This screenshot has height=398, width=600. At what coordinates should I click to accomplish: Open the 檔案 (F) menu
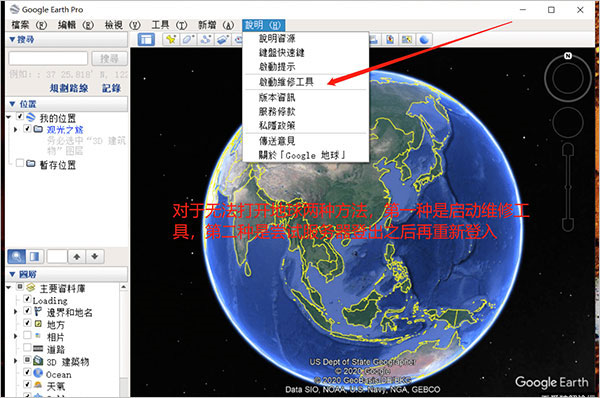(x=29, y=25)
